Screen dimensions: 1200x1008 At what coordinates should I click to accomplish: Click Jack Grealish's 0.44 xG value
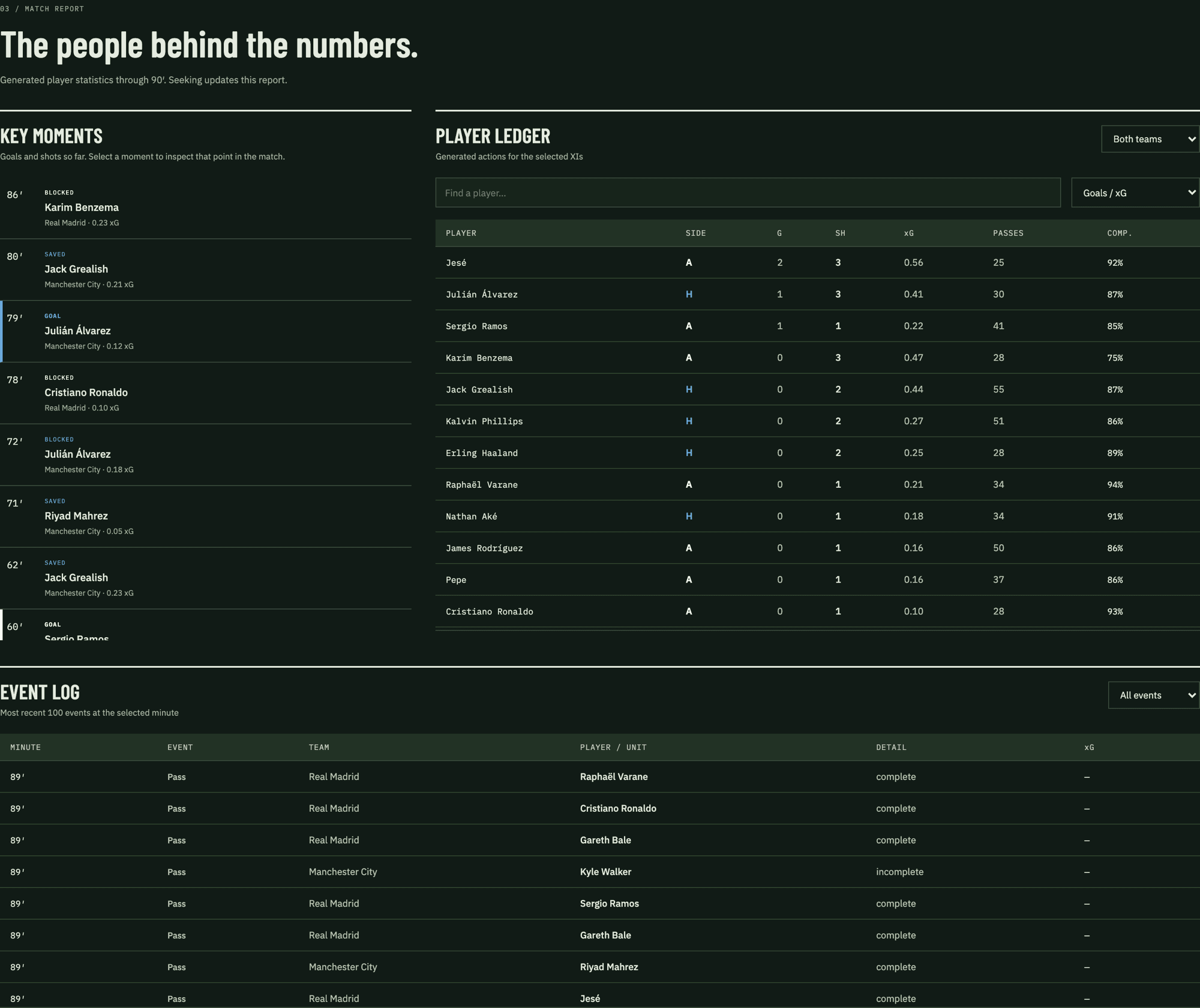click(x=913, y=389)
